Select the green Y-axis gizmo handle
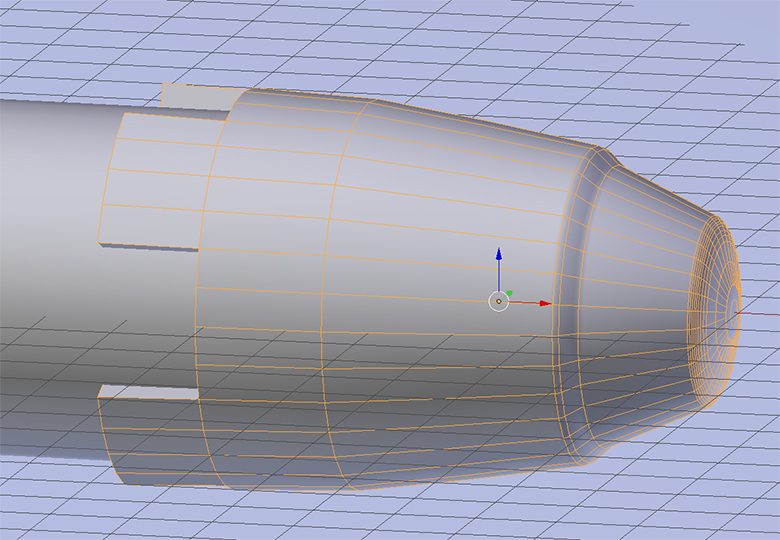 pos(509,293)
